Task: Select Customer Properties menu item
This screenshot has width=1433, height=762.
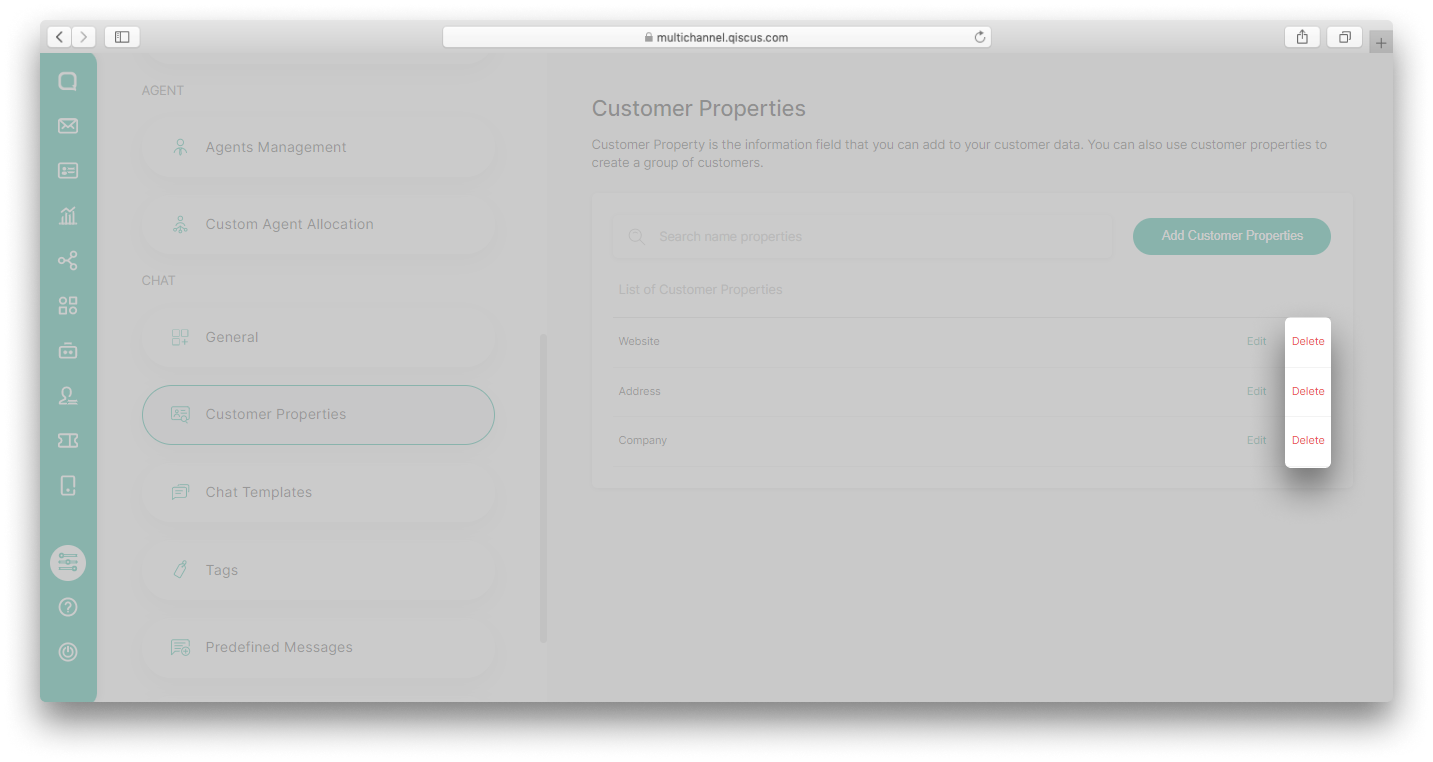Action: pyautogui.click(x=318, y=415)
